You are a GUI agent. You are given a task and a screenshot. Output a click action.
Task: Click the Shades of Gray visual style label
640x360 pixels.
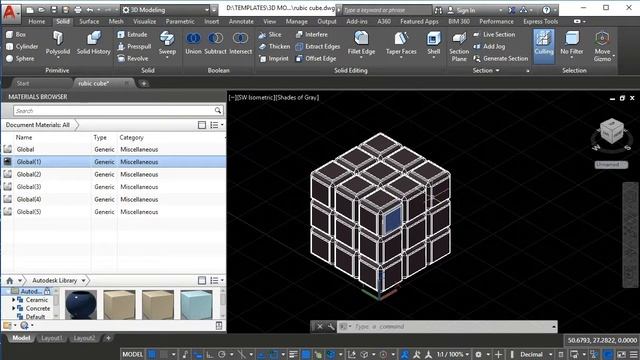[298, 98]
